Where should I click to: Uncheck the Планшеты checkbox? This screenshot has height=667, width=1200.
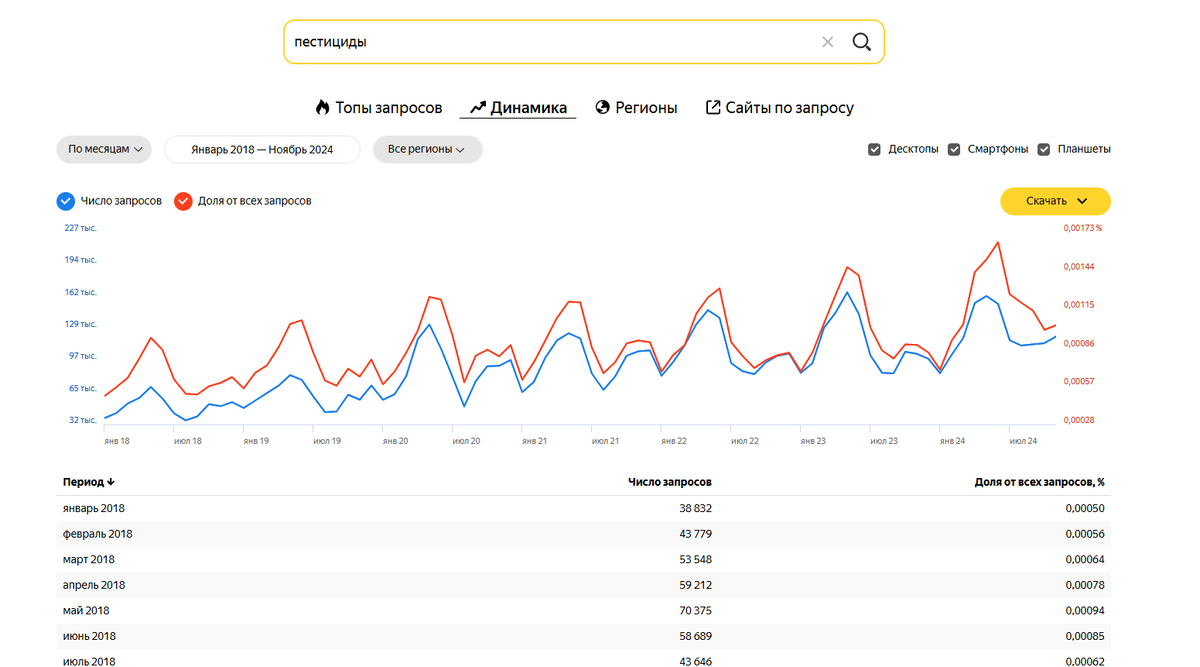1044,149
